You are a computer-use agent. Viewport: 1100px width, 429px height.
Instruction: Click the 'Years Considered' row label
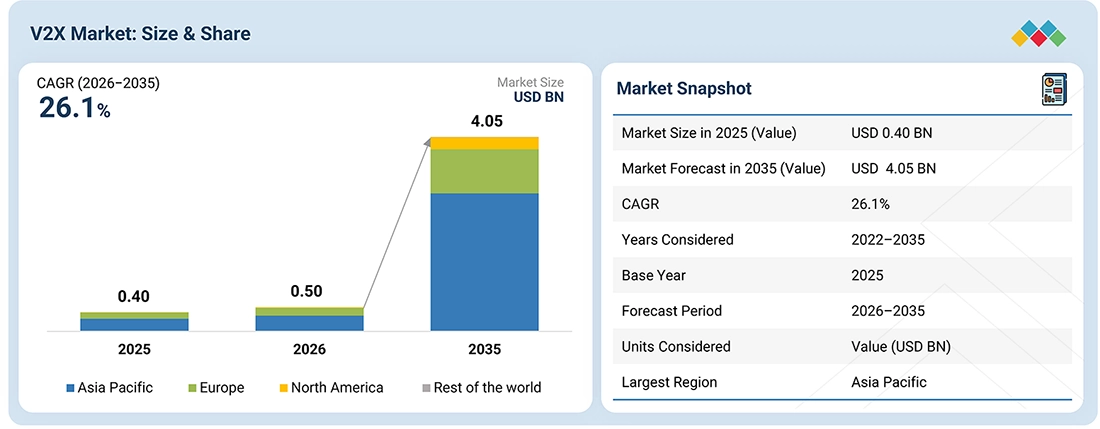coord(678,240)
